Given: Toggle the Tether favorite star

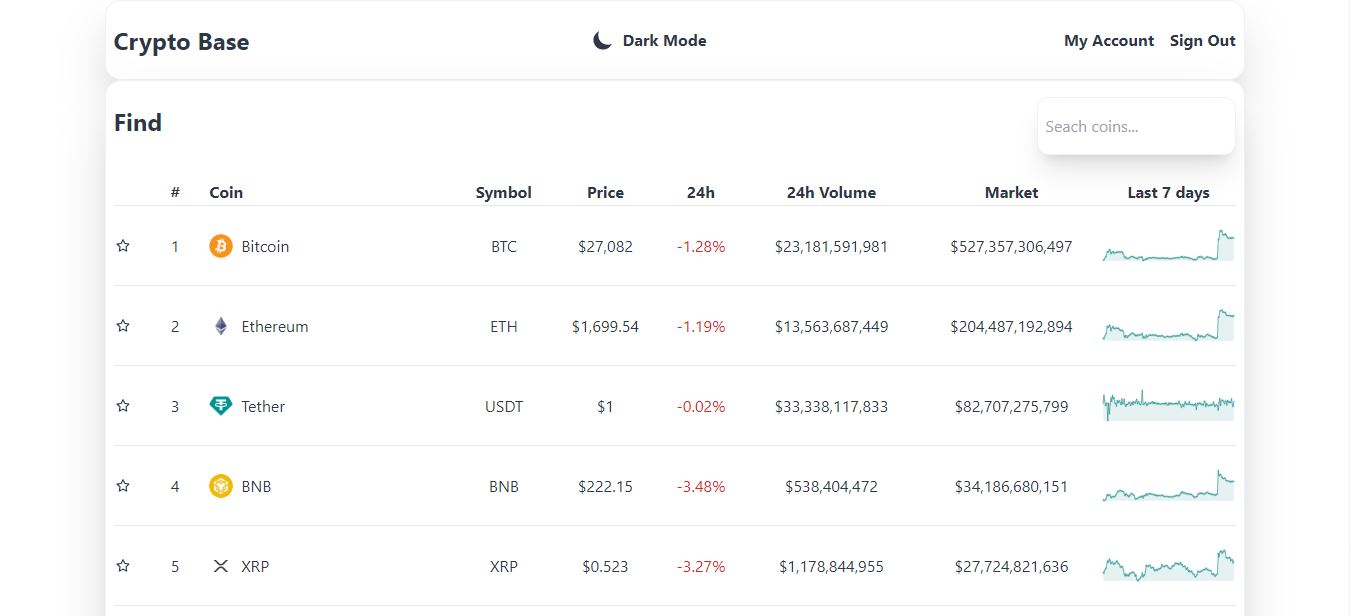Looking at the screenshot, I should click(123, 406).
